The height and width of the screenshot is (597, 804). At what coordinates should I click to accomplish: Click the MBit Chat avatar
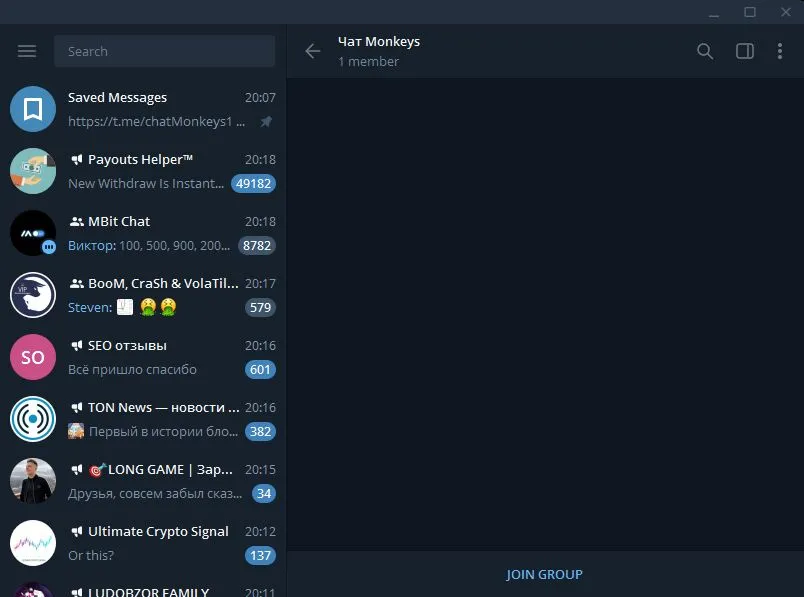33,233
